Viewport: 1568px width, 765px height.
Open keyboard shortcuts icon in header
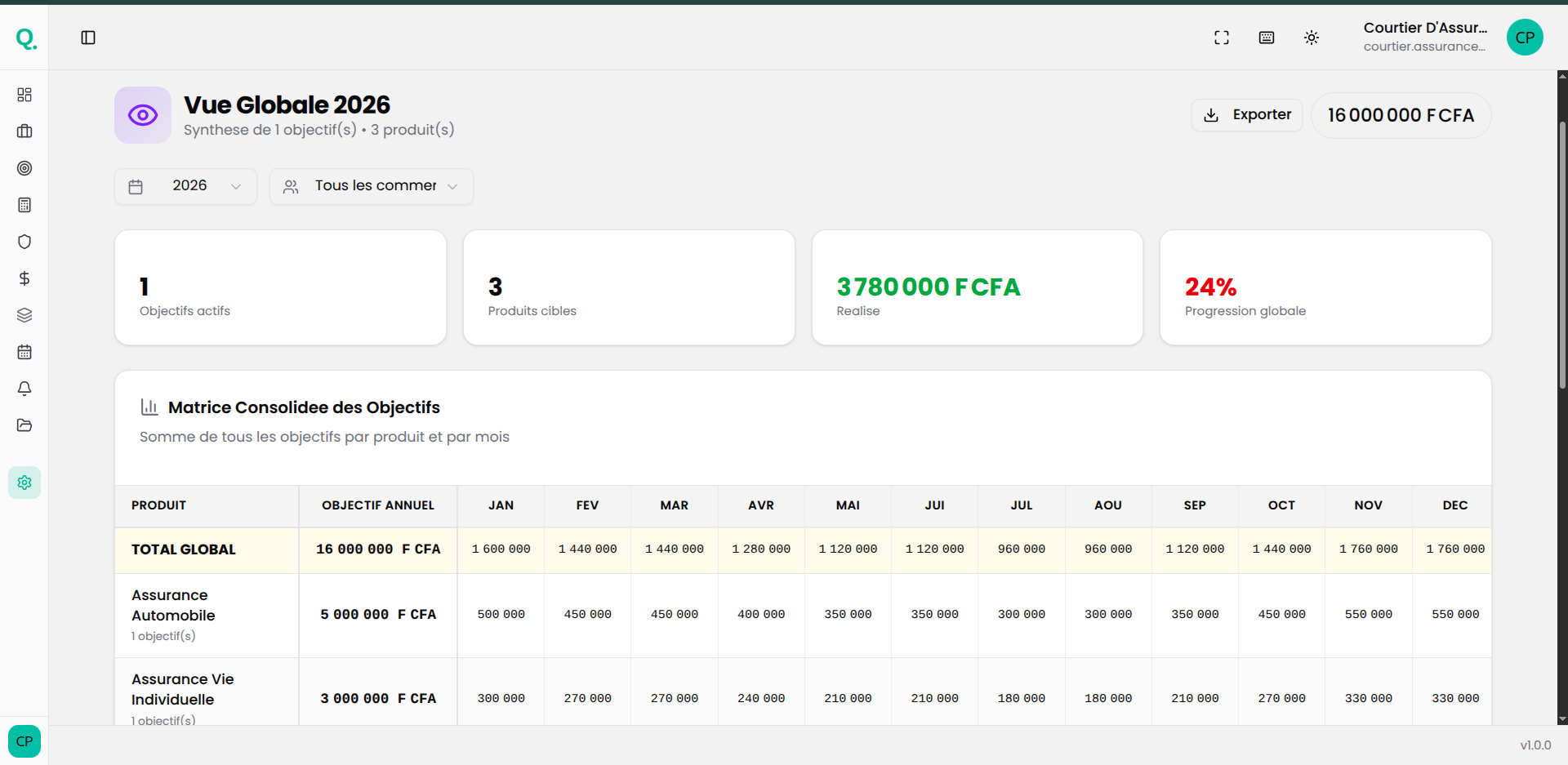pos(1266,38)
